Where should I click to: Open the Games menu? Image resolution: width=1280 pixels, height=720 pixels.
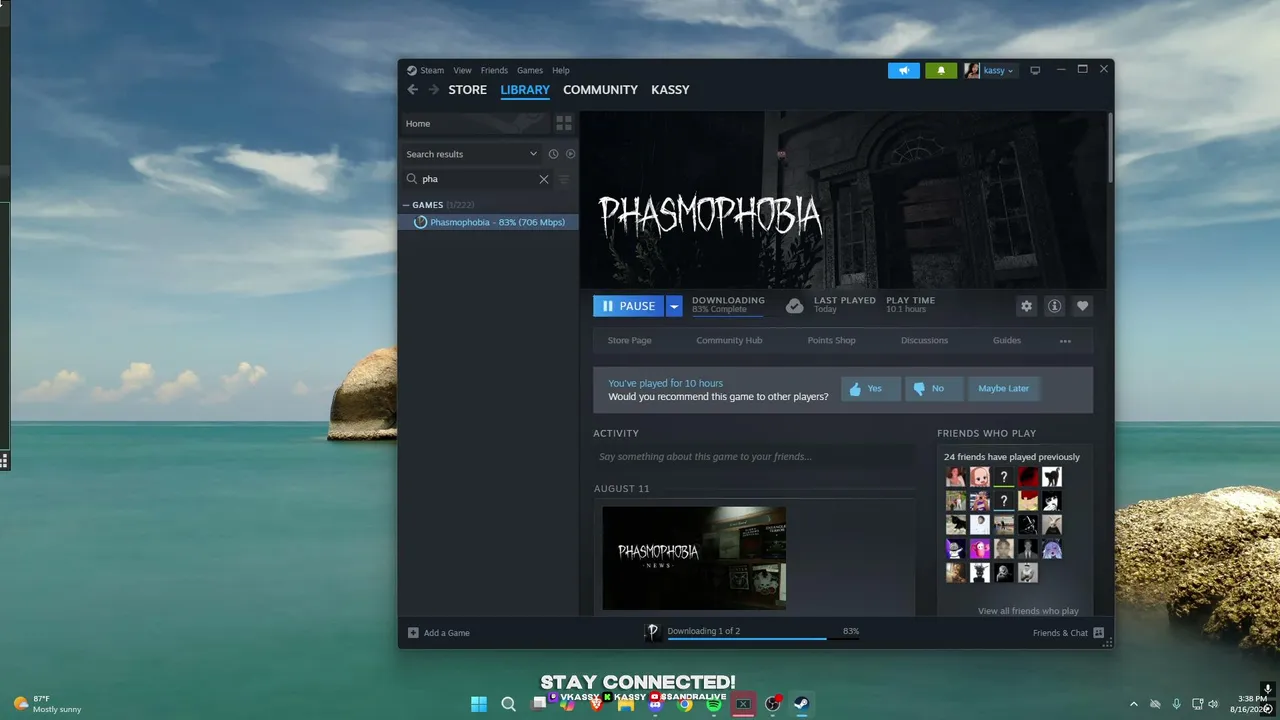click(x=530, y=70)
